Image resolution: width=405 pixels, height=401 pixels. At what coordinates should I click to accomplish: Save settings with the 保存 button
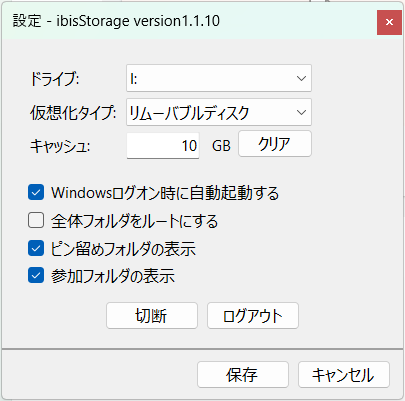242,375
